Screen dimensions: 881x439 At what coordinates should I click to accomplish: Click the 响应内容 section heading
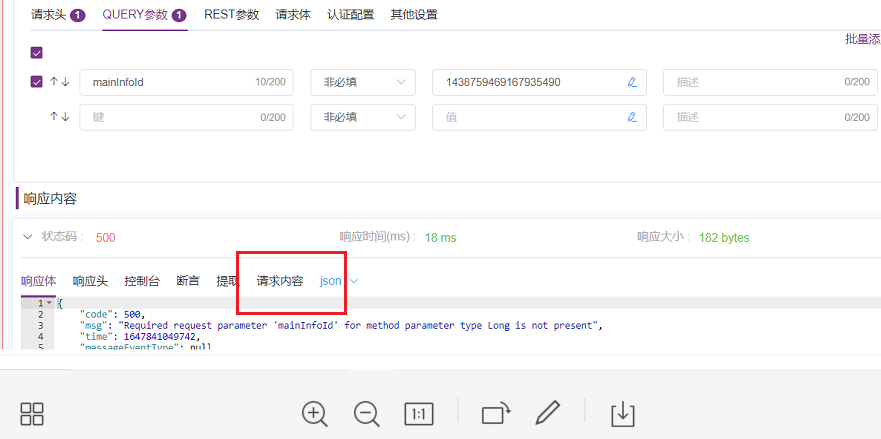[x=50, y=198]
